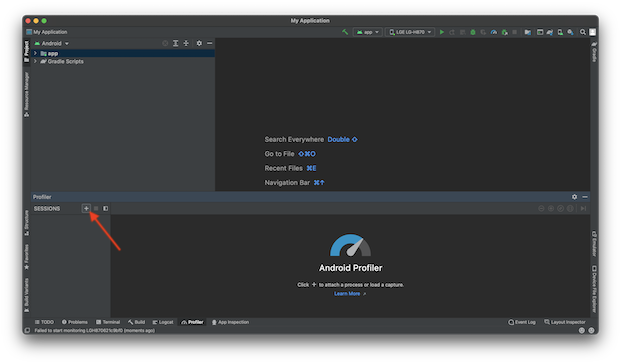Open the Build tool window tab
The width and height of the screenshot is (621, 364).
137,322
